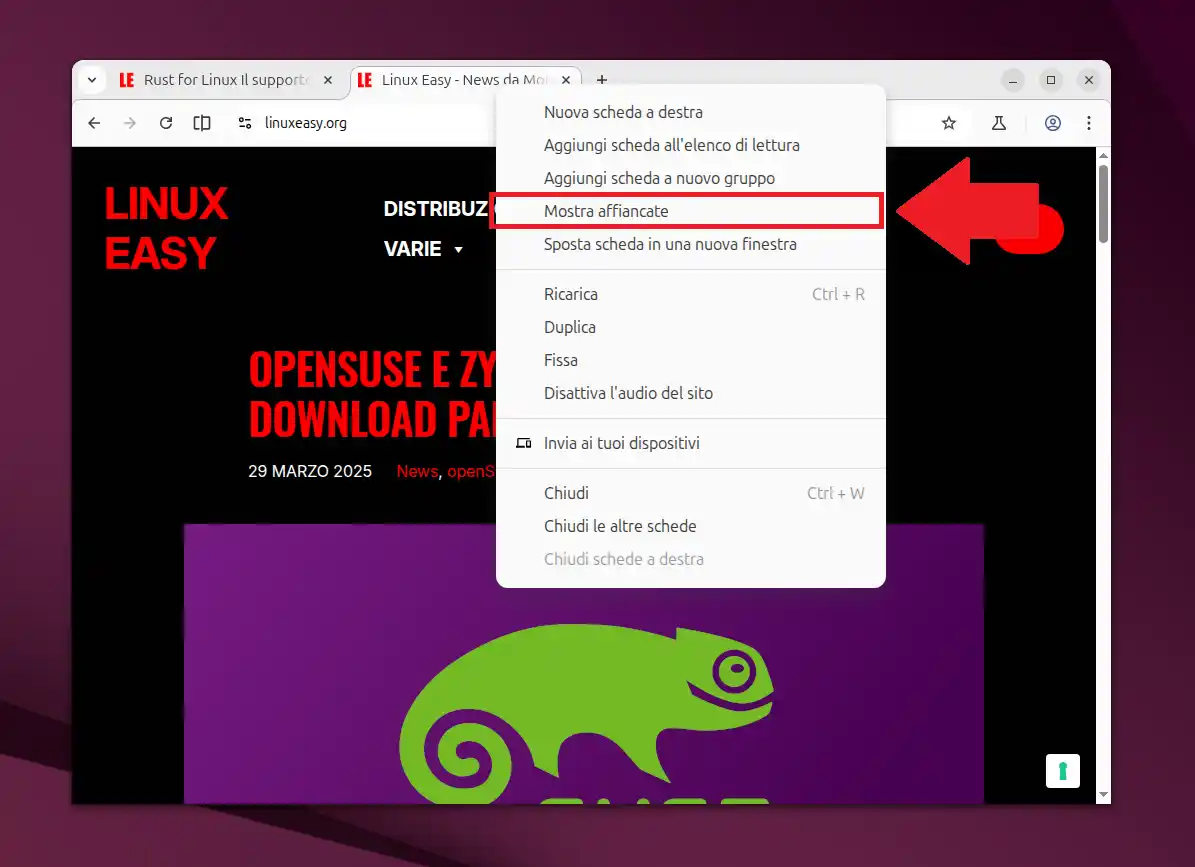
Task: Click the page vertical scrollbar thumb
Action: coord(1103,204)
